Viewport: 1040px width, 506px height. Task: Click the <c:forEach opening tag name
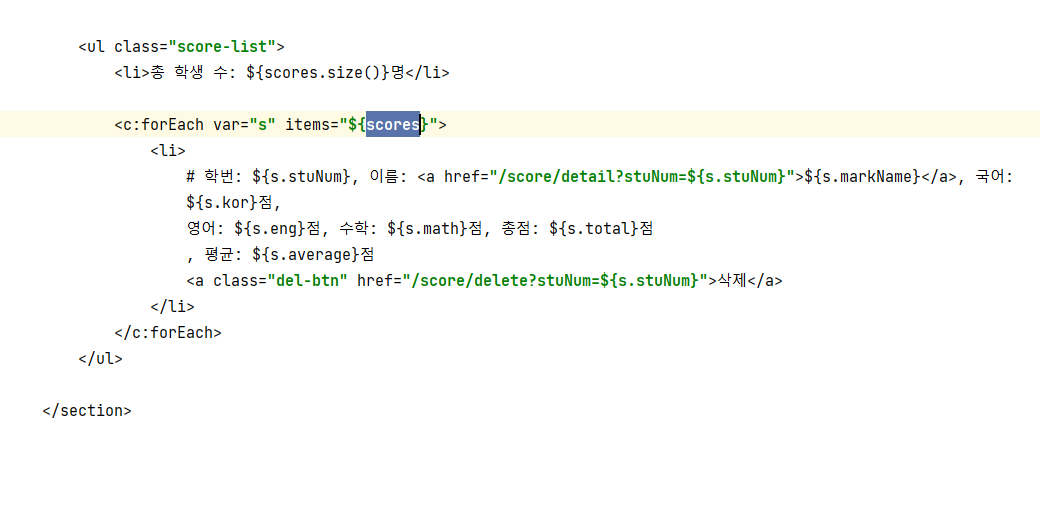point(159,125)
